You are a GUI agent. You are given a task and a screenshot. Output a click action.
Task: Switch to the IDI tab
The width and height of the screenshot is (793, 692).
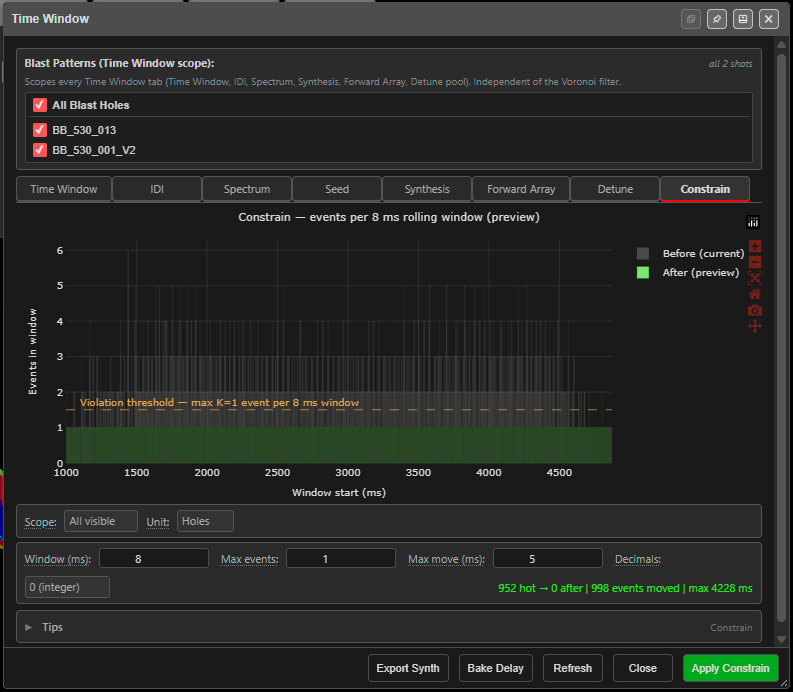click(x=157, y=189)
